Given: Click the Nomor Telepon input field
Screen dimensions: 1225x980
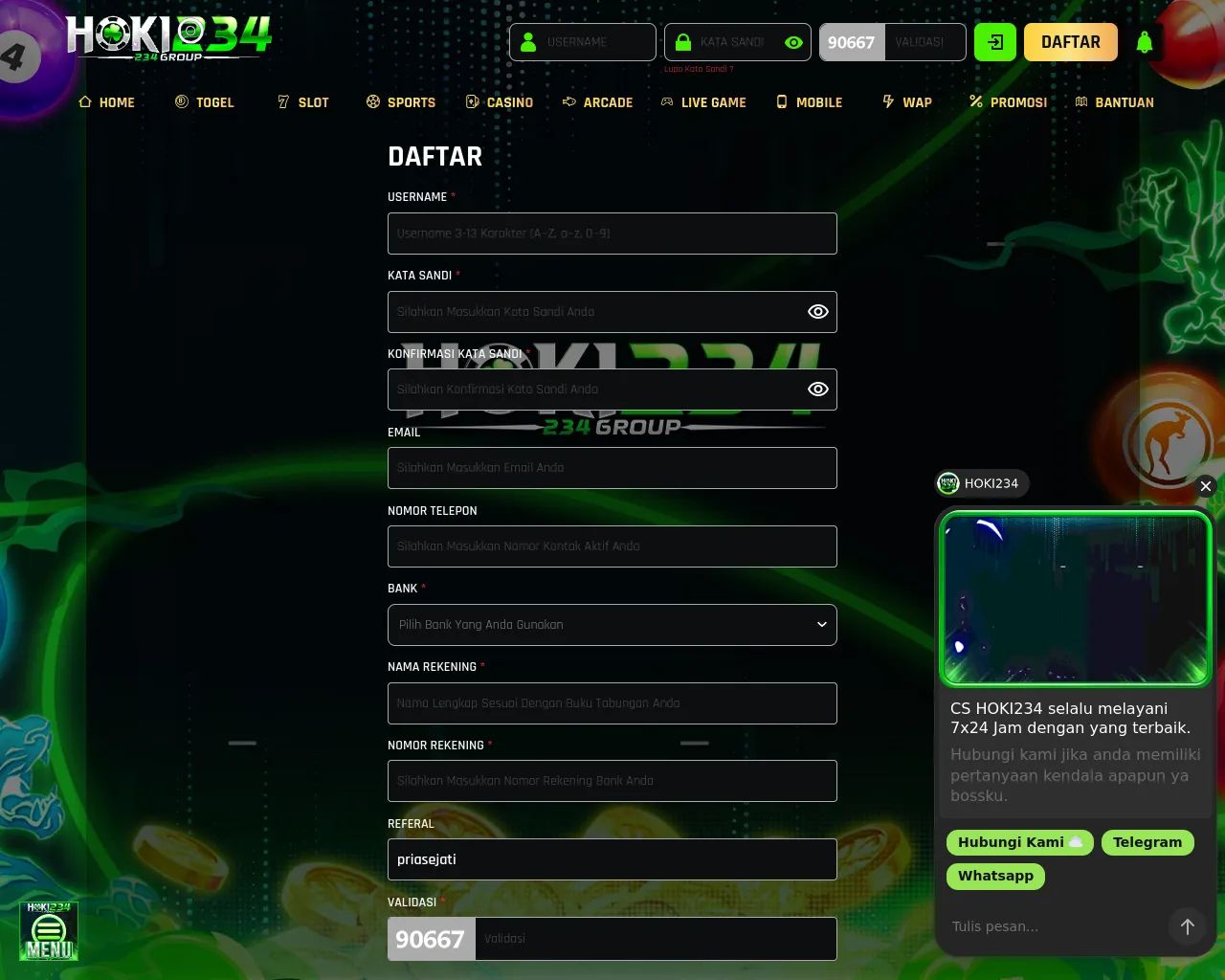Looking at the screenshot, I should [x=612, y=546].
